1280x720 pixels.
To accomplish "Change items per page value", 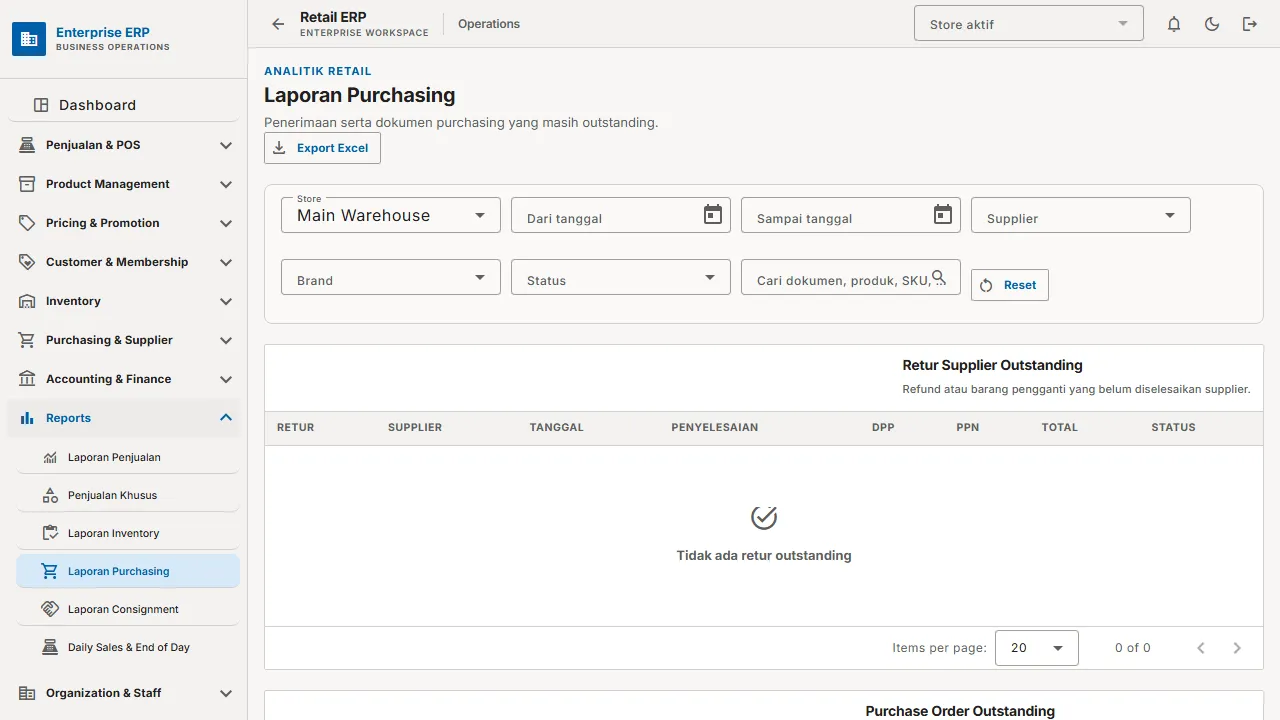I will 1037,648.
